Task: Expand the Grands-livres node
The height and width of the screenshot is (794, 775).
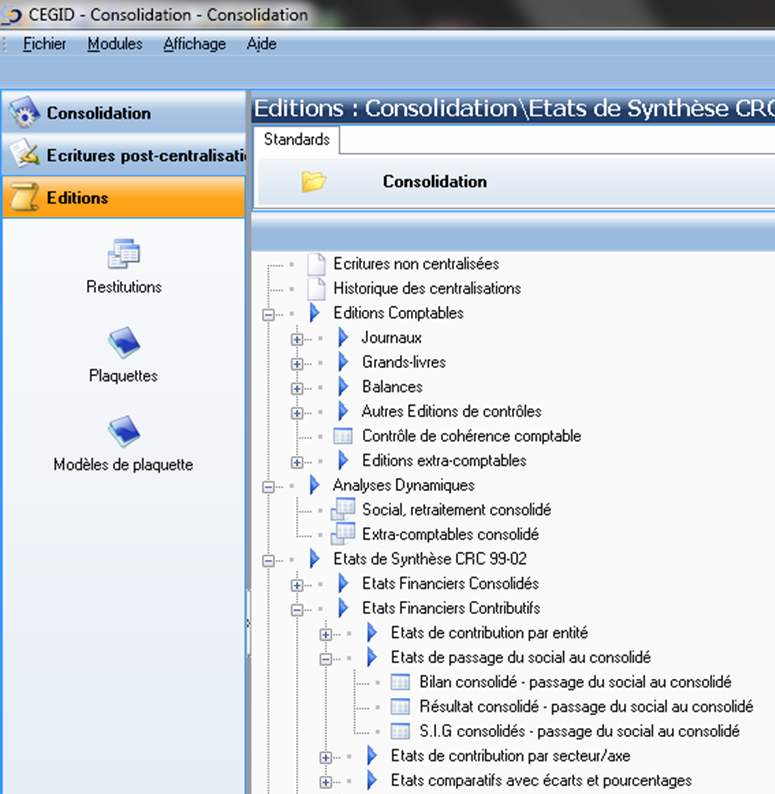Action: [297, 364]
